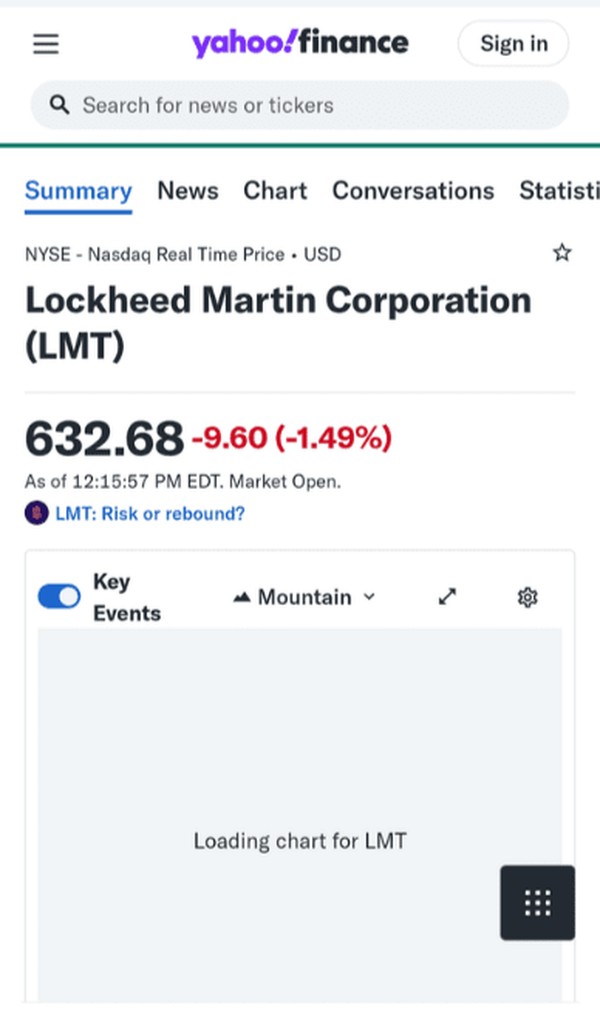The width and height of the screenshot is (600, 1019).
Task: Open the hamburger navigation menu
Action: point(46,44)
